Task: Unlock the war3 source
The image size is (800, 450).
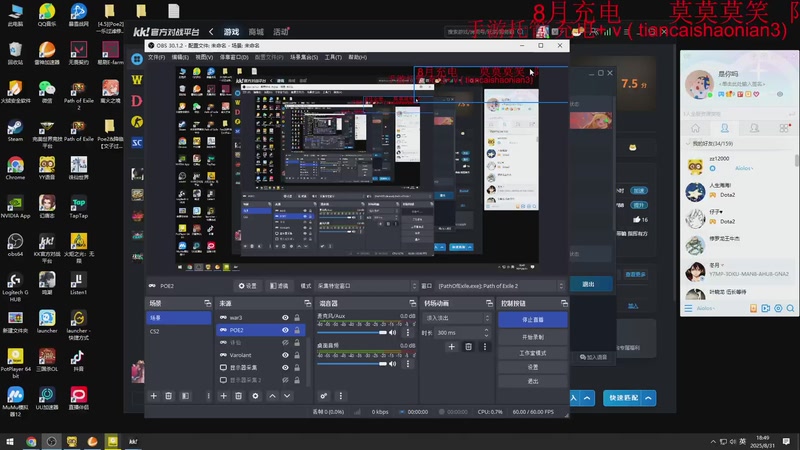Action: 297,317
